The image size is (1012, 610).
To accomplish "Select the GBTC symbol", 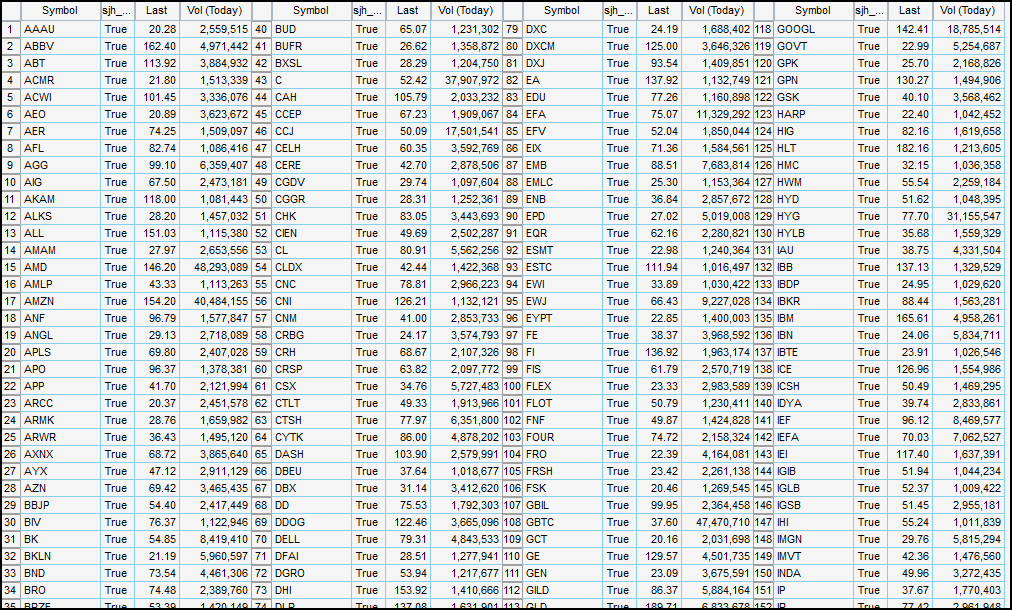I will pyautogui.click(x=562, y=522).
